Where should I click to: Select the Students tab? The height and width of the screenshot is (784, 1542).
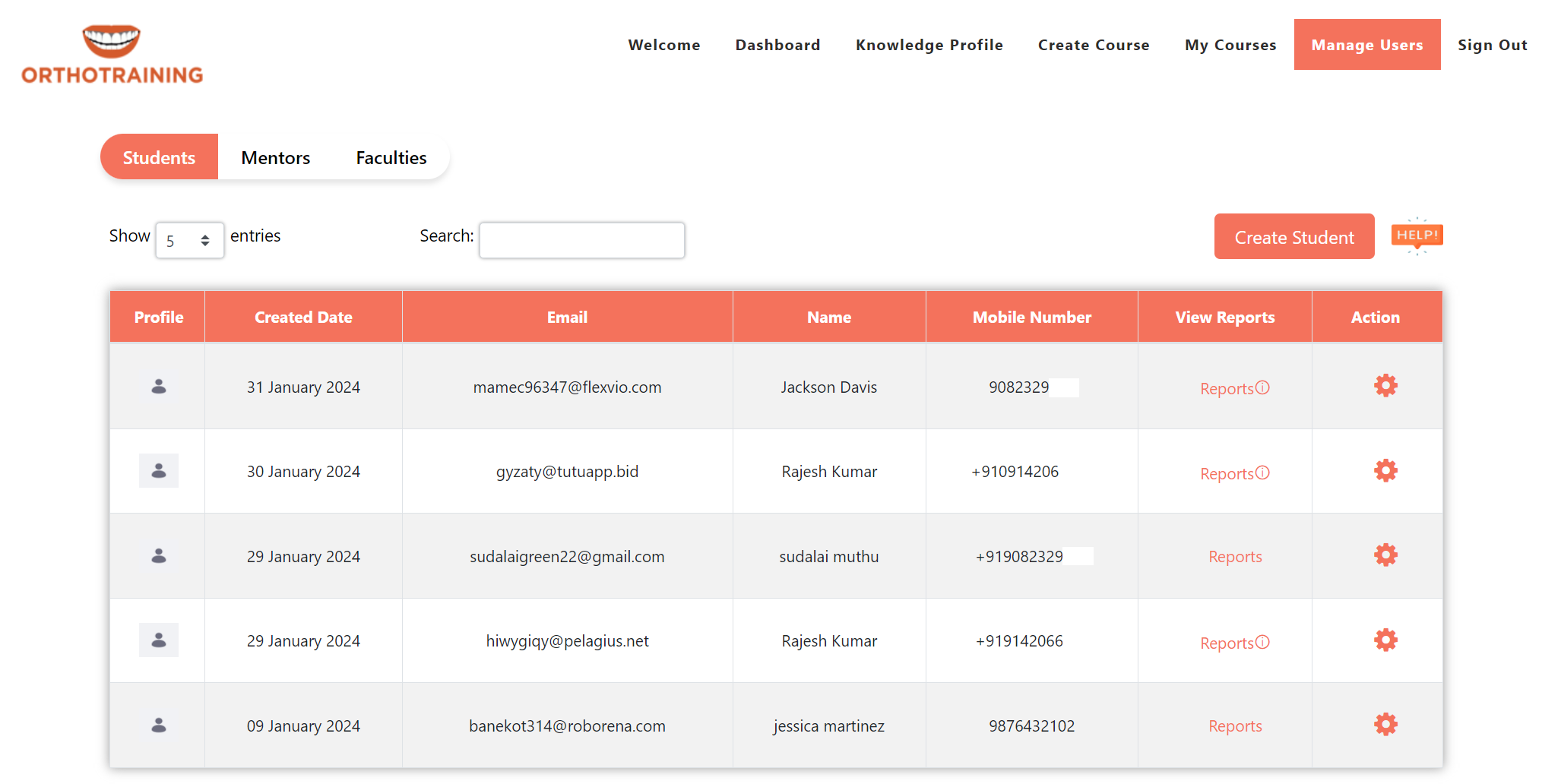pyautogui.click(x=159, y=158)
